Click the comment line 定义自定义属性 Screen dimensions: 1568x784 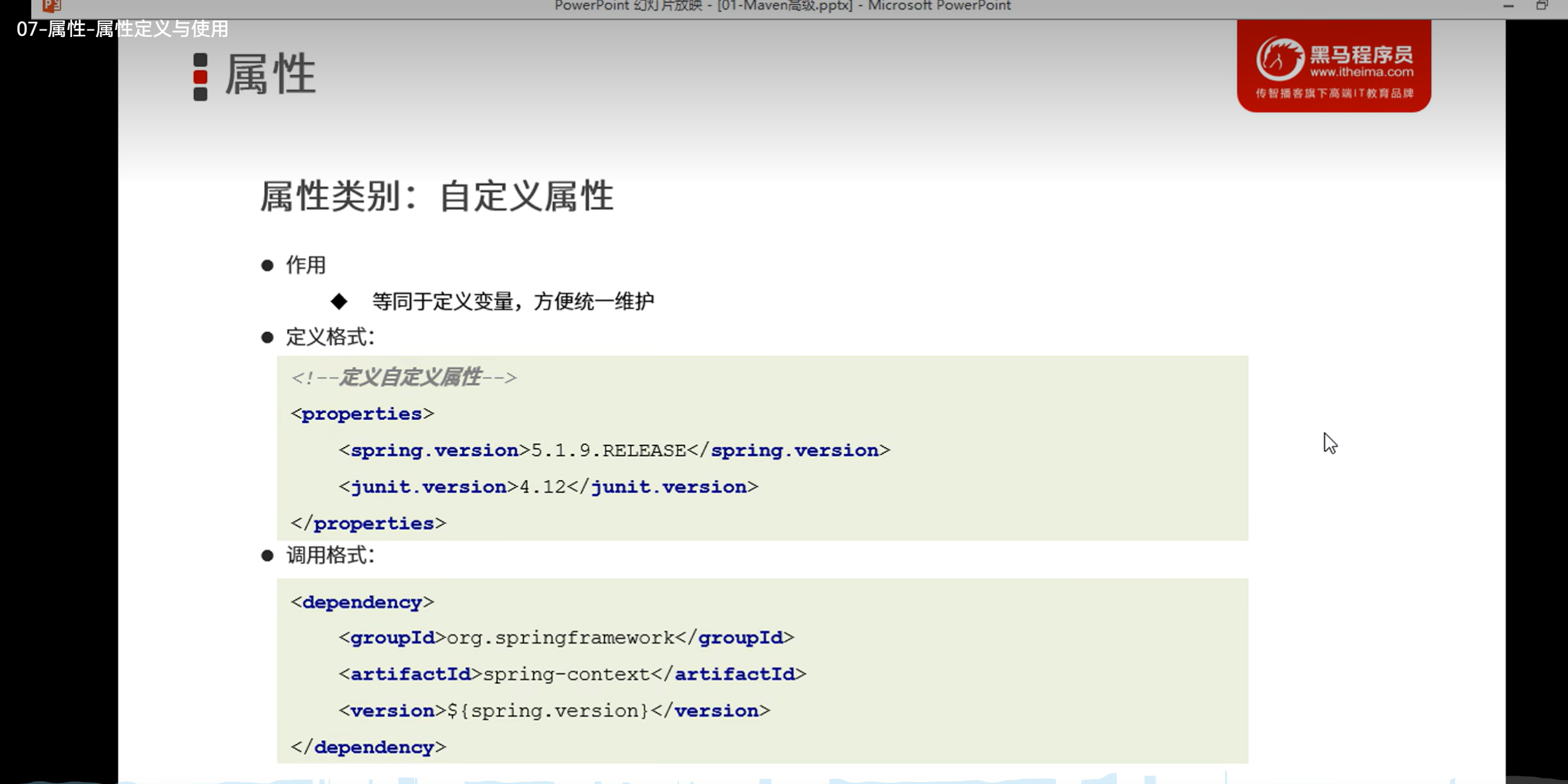(x=403, y=377)
